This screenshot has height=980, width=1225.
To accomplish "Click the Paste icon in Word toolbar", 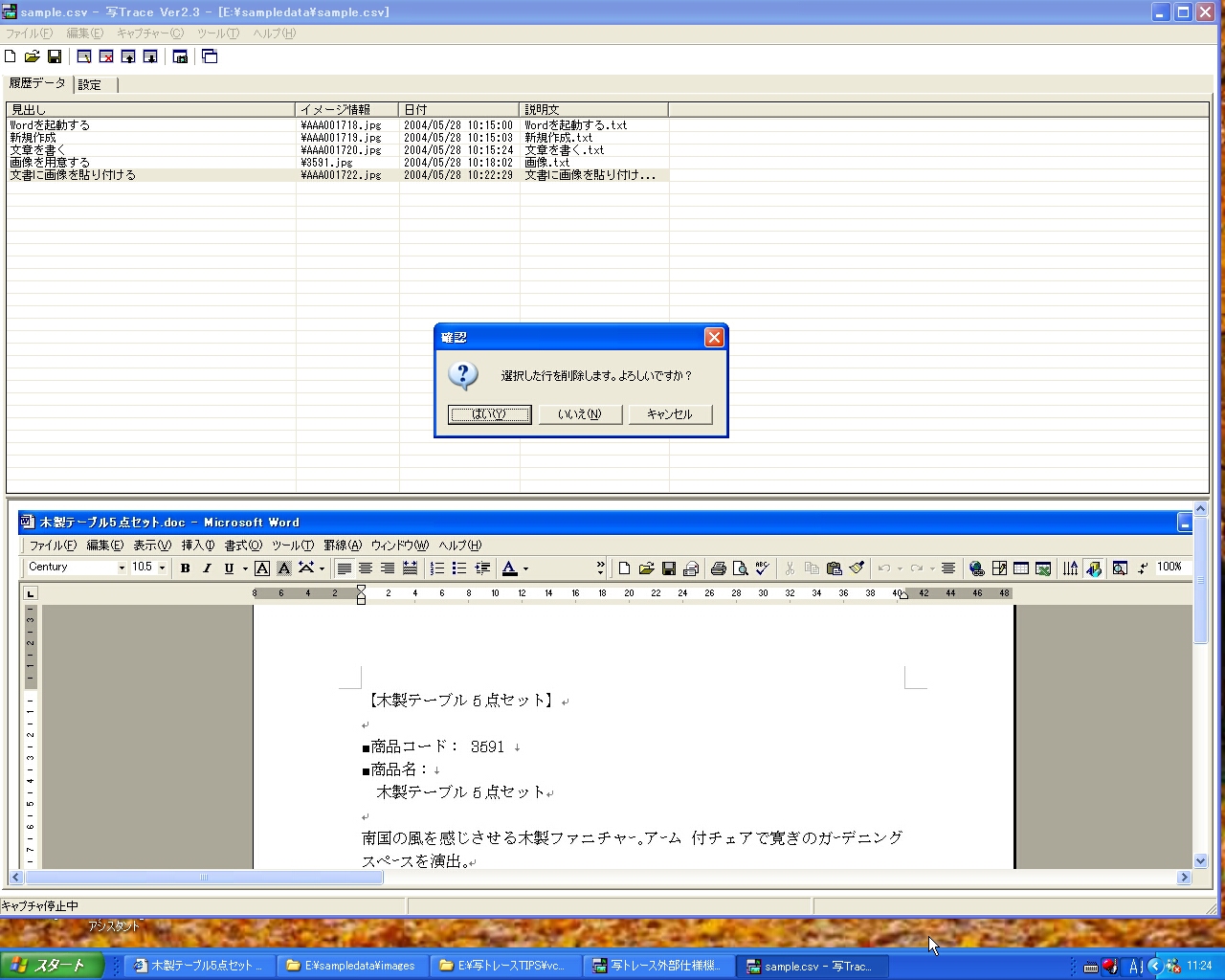I will point(835,568).
